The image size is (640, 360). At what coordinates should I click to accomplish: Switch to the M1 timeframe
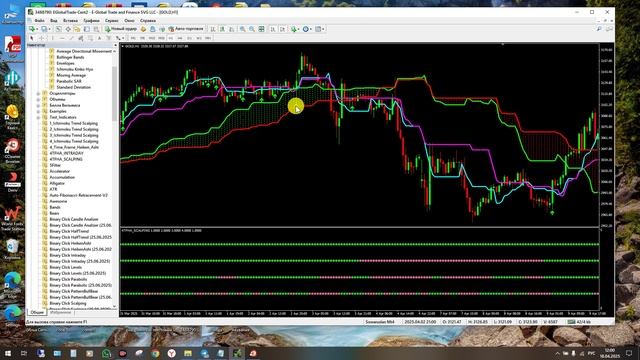pos(133,38)
